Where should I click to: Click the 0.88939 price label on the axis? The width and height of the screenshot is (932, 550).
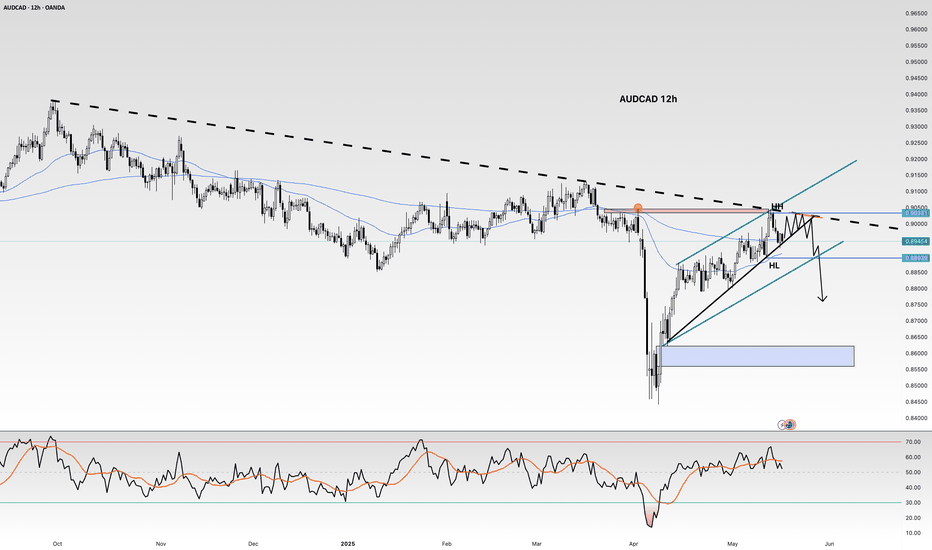(x=916, y=258)
